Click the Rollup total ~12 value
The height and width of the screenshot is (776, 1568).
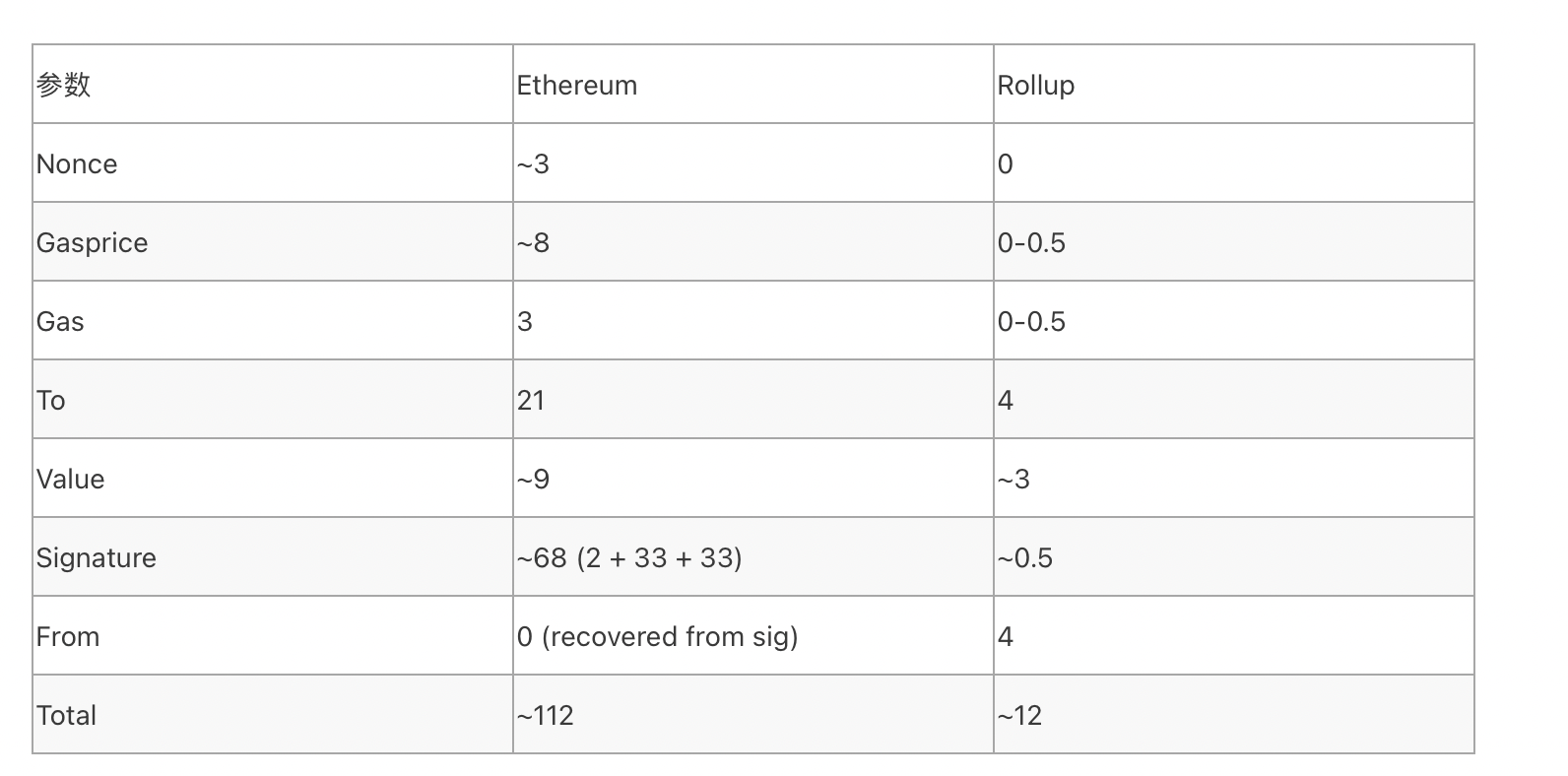1019,716
